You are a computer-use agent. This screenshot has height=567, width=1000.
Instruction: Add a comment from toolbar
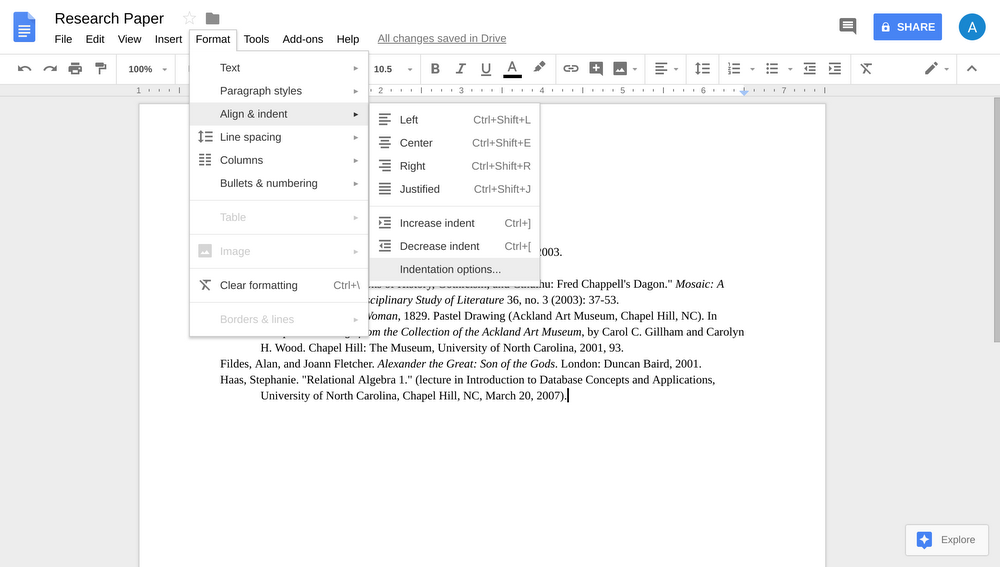(596, 68)
